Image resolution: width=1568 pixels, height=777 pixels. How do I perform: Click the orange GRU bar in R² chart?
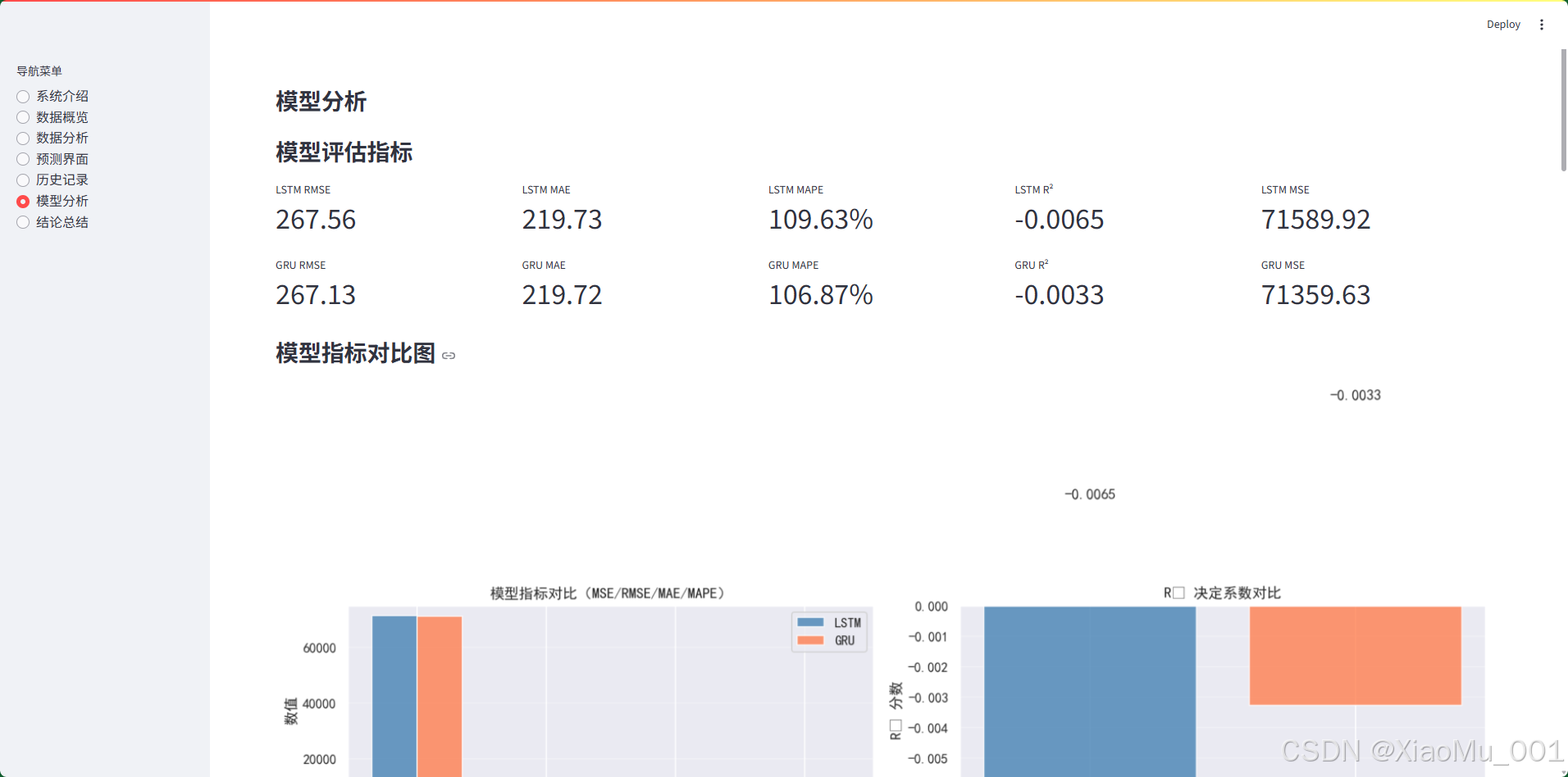[1356, 656]
